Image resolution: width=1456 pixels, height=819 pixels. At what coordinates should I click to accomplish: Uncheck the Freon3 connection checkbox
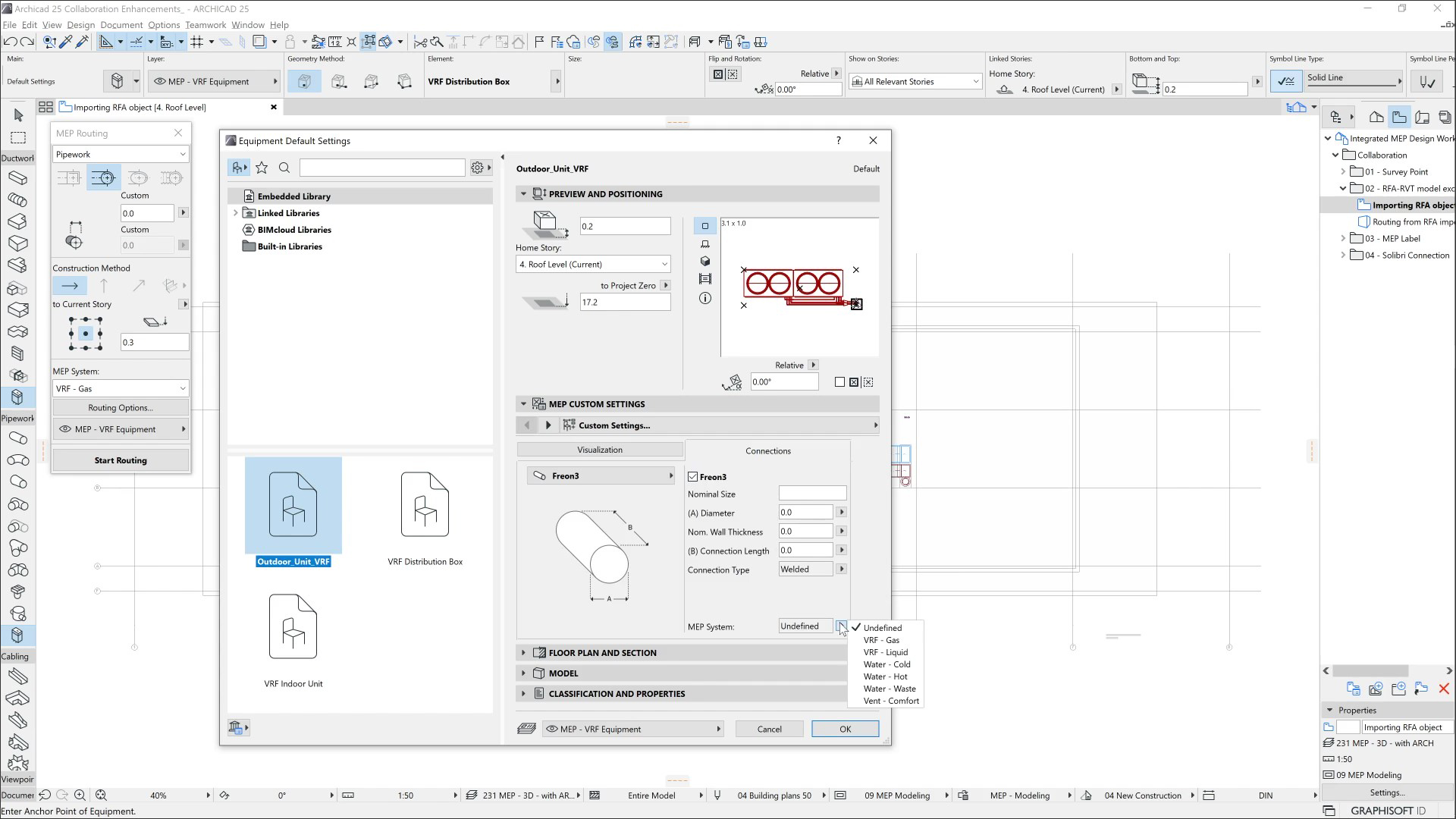(692, 477)
